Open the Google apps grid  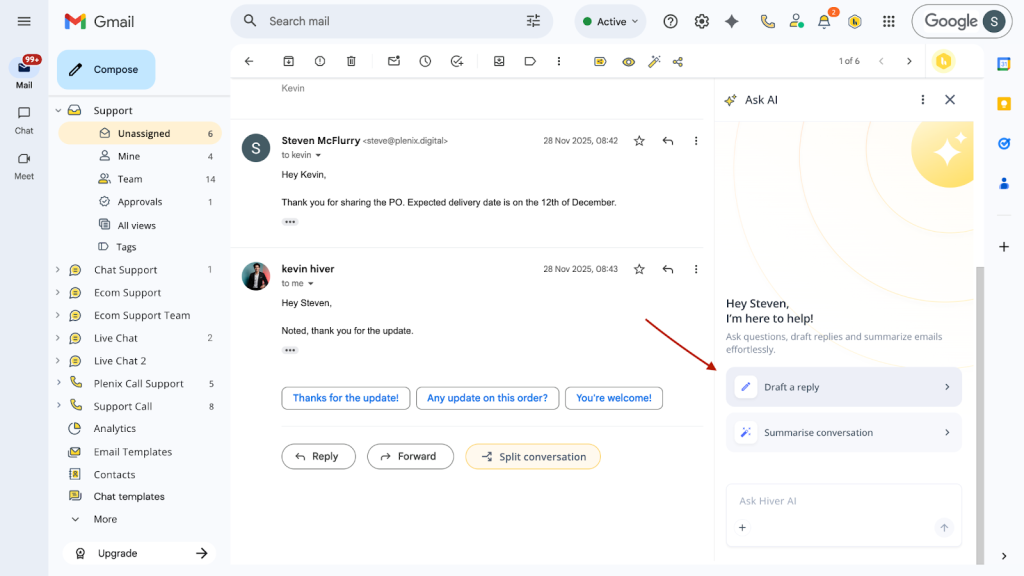coord(888,21)
